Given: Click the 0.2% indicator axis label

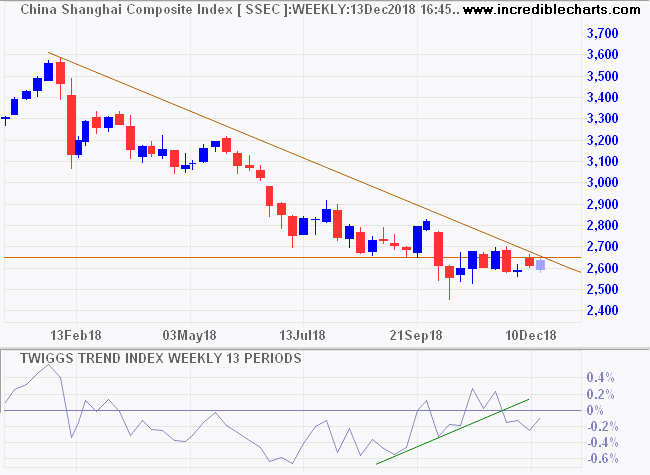Looking at the screenshot, I should click(600, 394).
